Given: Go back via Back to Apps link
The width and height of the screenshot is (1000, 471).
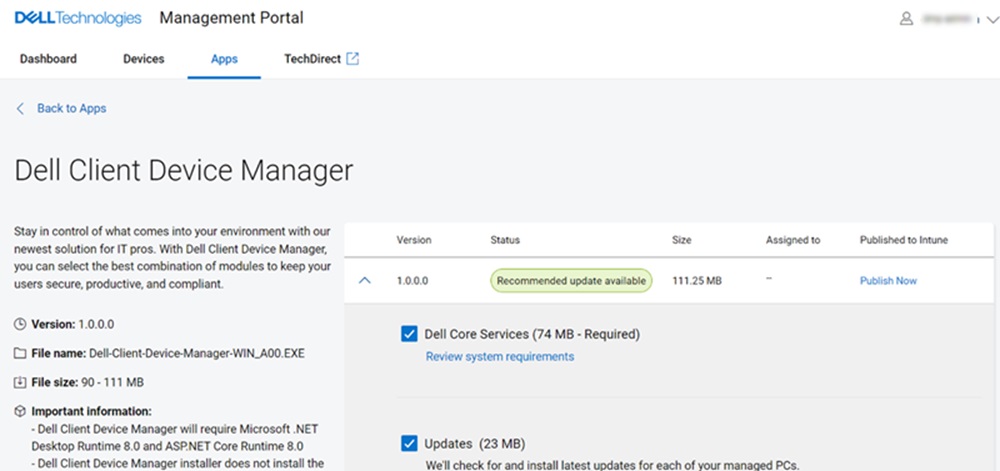Looking at the screenshot, I should click(x=71, y=108).
